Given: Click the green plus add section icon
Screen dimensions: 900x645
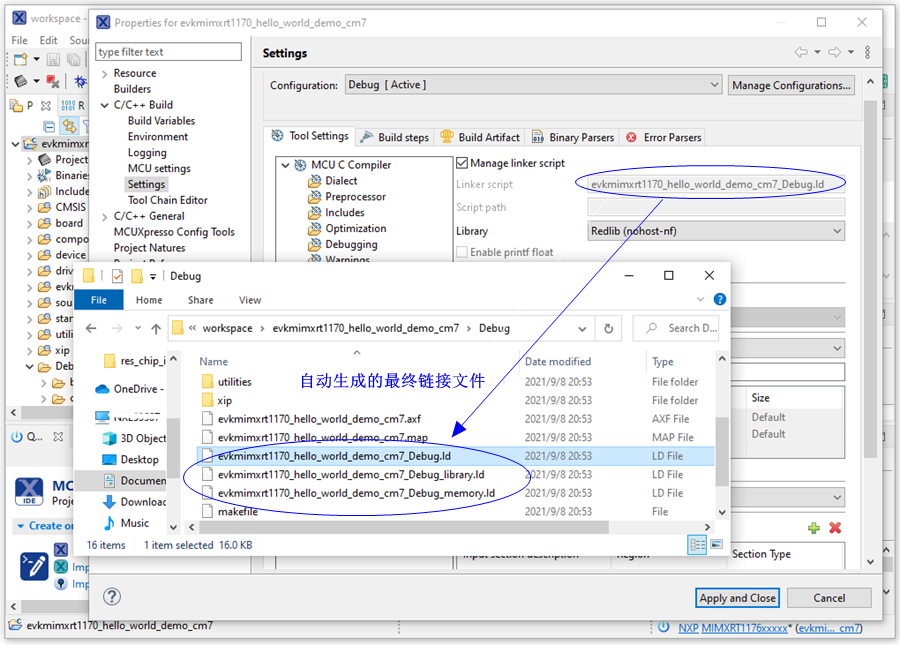Looking at the screenshot, I should tap(813, 528).
